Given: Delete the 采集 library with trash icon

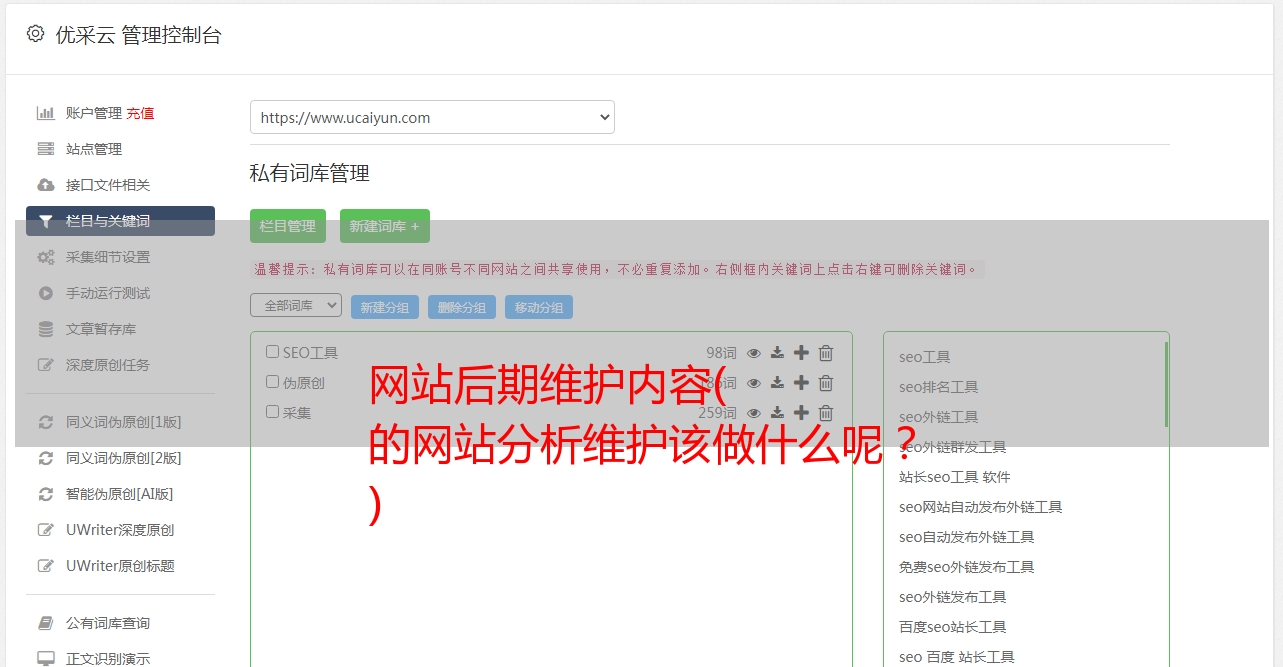Looking at the screenshot, I should (826, 413).
